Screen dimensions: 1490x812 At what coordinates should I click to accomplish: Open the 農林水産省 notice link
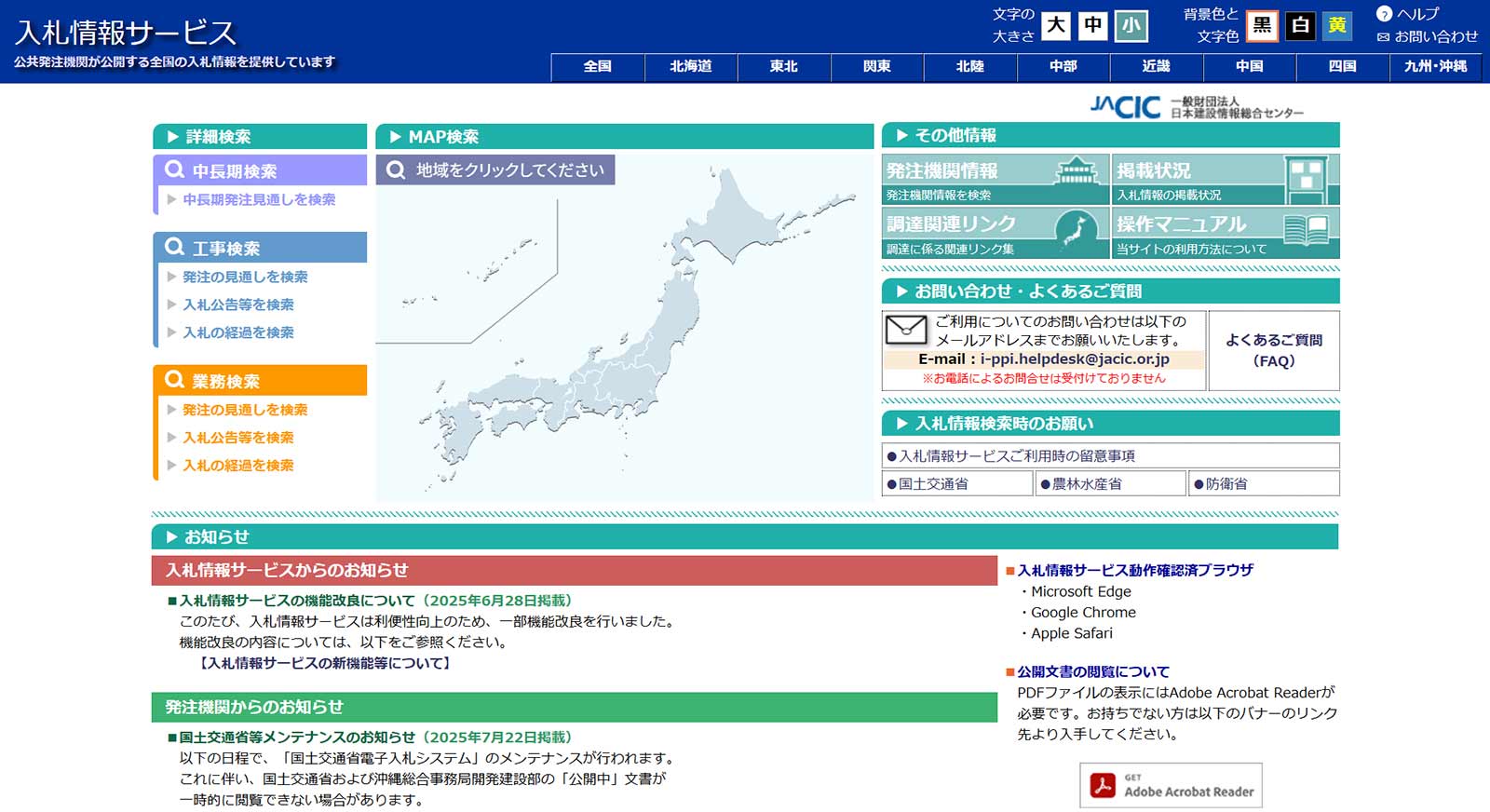1111,483
